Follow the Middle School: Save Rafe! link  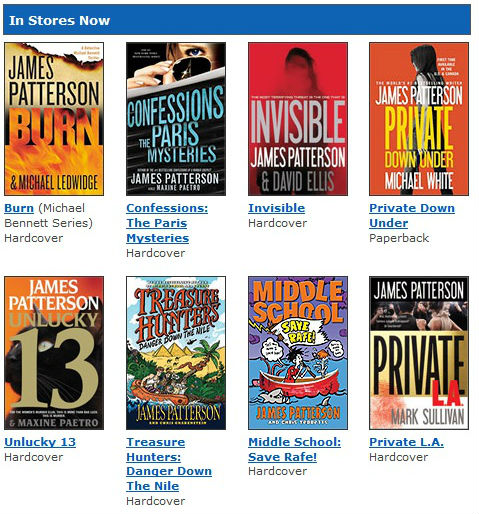[295, 449]
